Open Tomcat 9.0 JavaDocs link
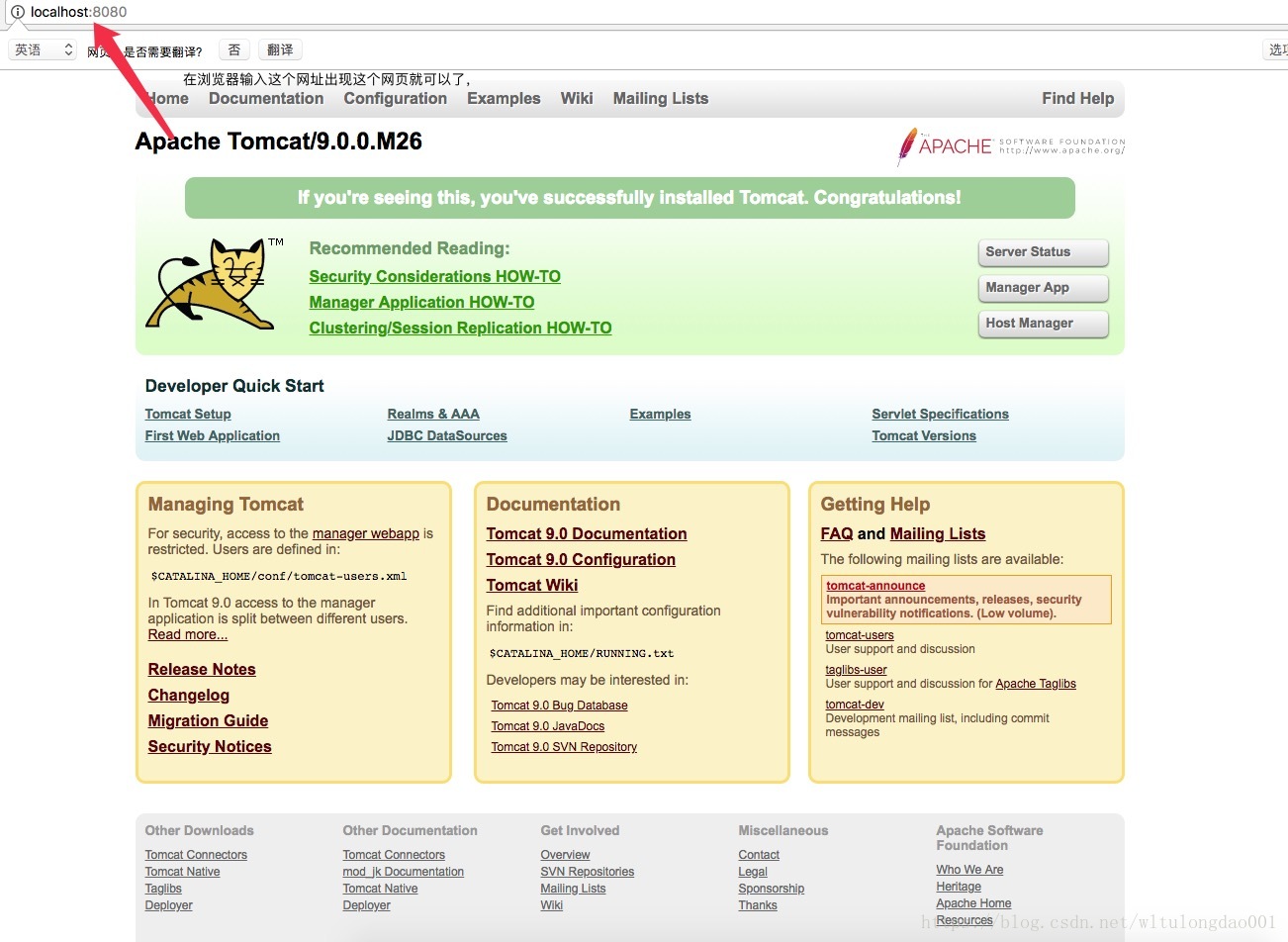Viewport: 1288px width, 942px height. coord(548,726)
